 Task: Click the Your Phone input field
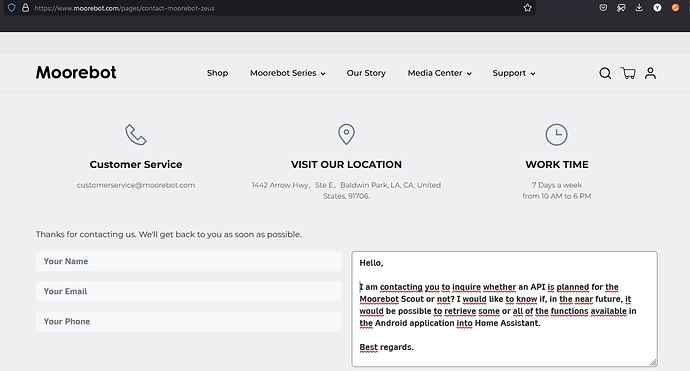[189, 321]
